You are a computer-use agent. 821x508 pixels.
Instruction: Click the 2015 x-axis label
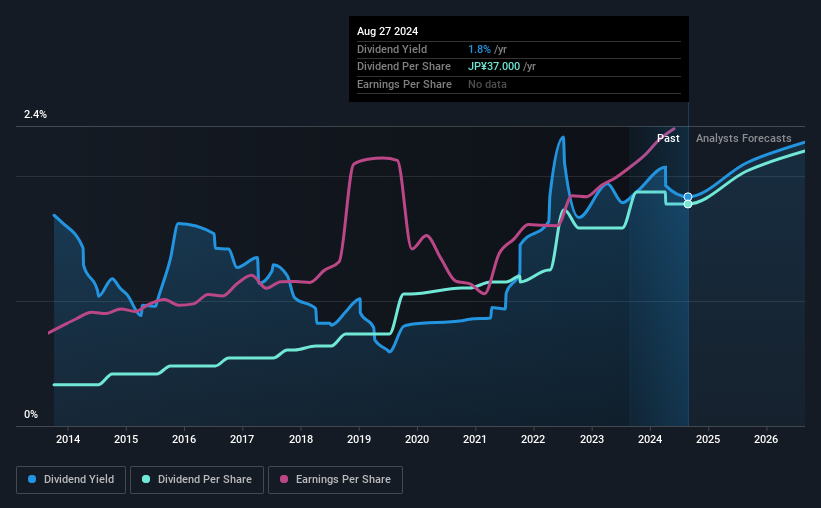[x=126, y=439]
